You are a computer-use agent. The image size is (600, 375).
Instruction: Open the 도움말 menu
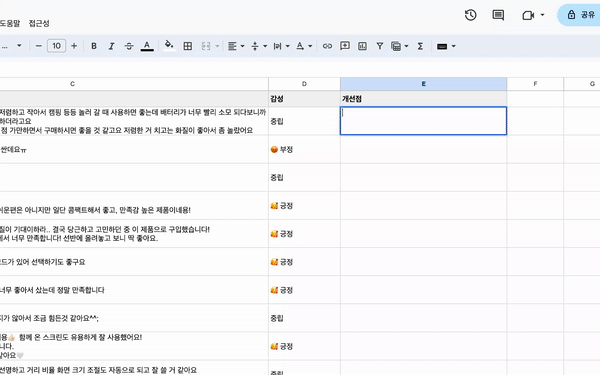10,23
